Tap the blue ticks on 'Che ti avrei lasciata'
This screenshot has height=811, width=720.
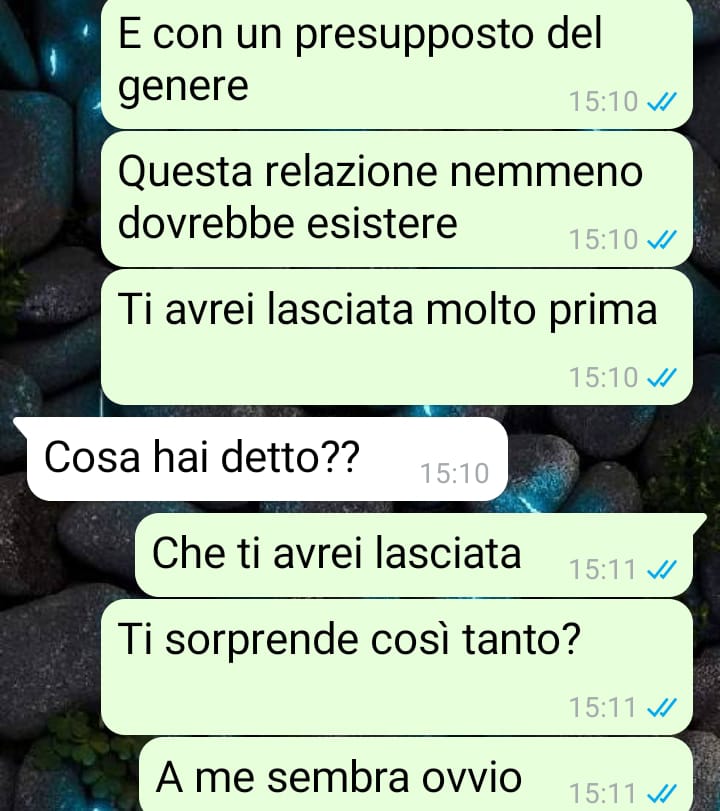tap(662, 569)
